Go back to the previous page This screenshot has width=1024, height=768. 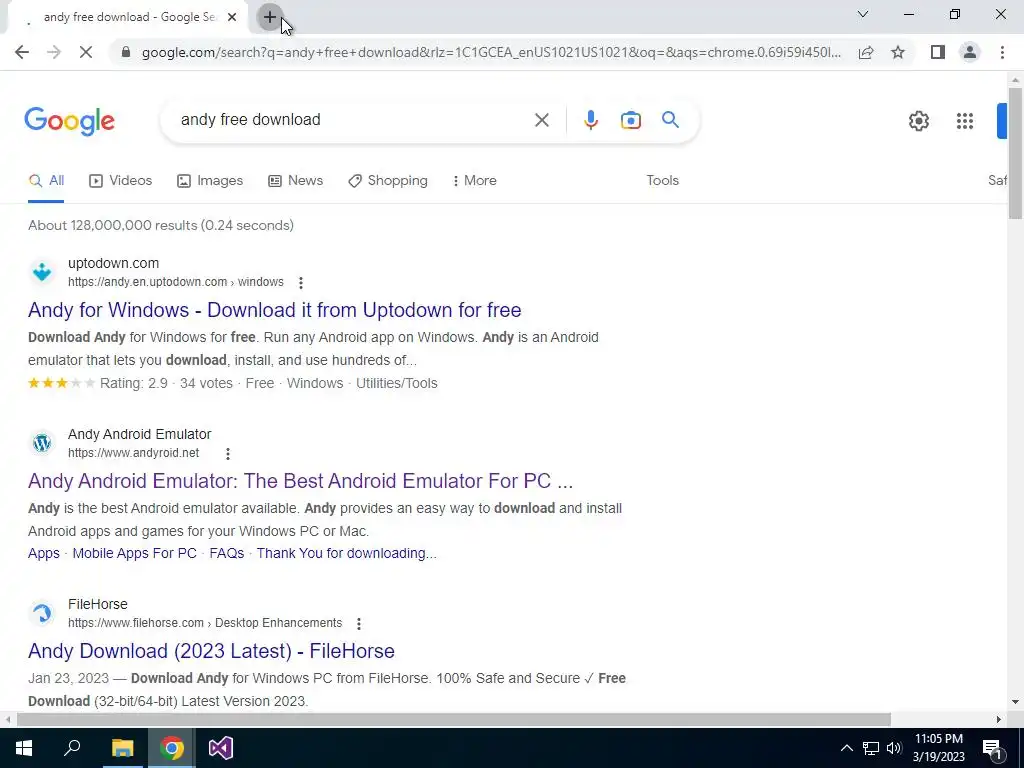pyautogui.click(x=22, y=52)
